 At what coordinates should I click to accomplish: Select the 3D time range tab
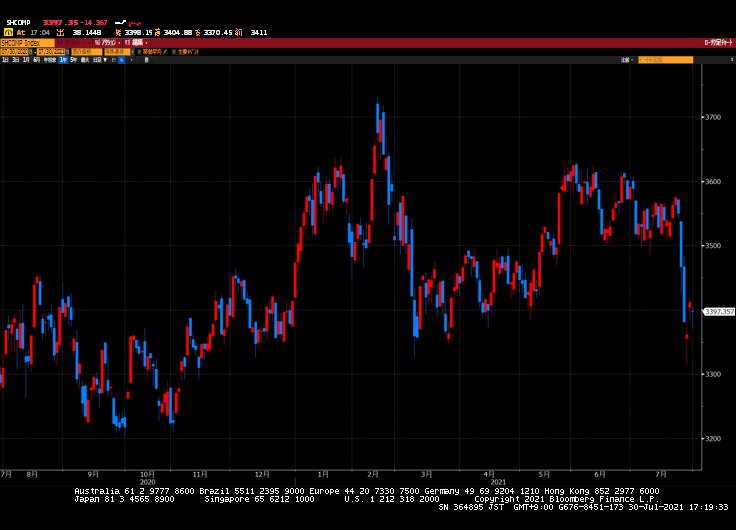point(15,60)
